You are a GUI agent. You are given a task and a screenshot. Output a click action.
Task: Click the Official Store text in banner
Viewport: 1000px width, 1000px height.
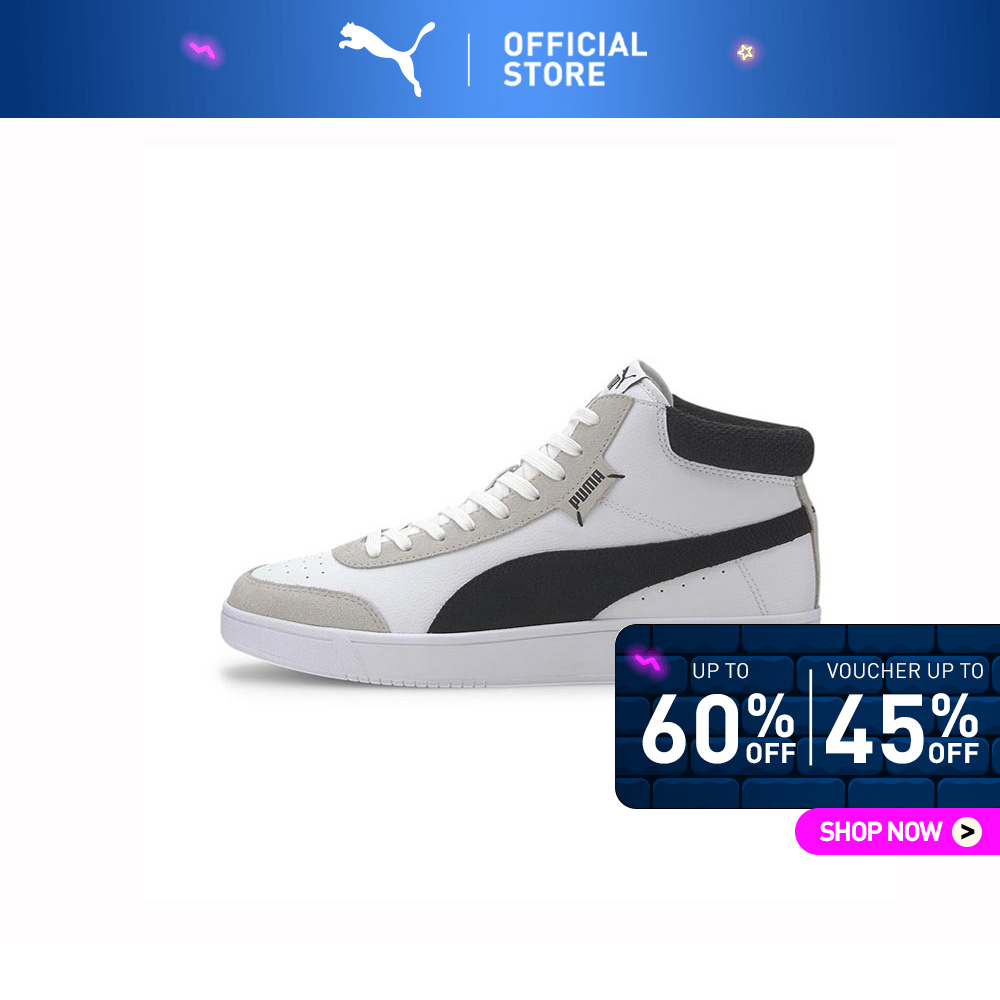pyautogui.click(x=575, y=59)
